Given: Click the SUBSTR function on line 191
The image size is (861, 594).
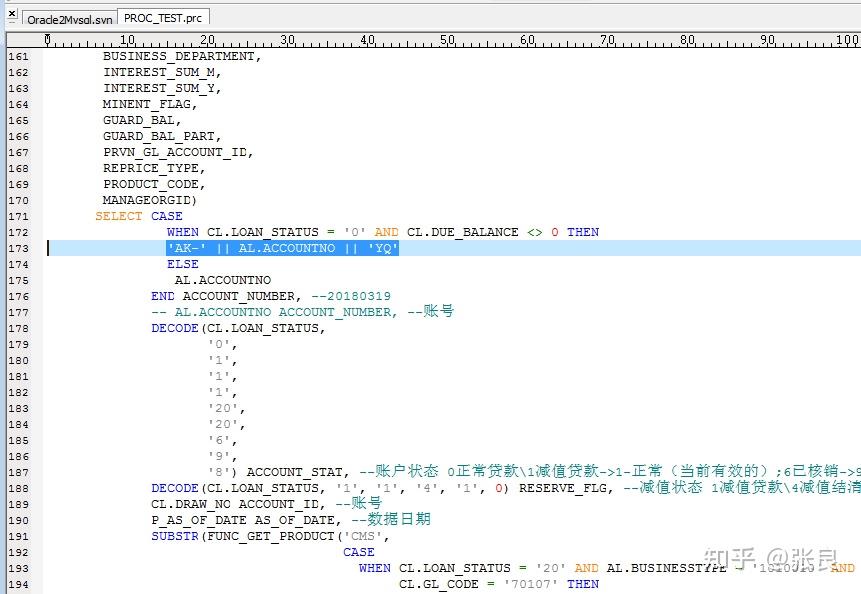Looking at the screenshot, I should [176, 536].
